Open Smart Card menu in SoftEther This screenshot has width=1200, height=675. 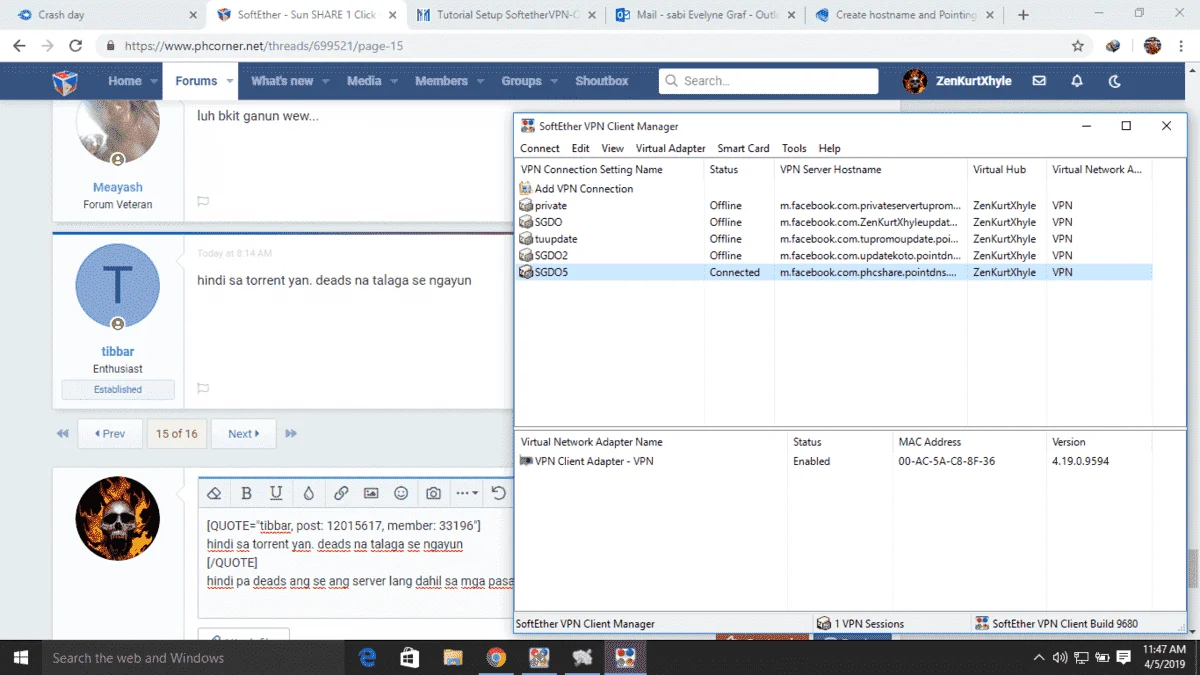743,148
